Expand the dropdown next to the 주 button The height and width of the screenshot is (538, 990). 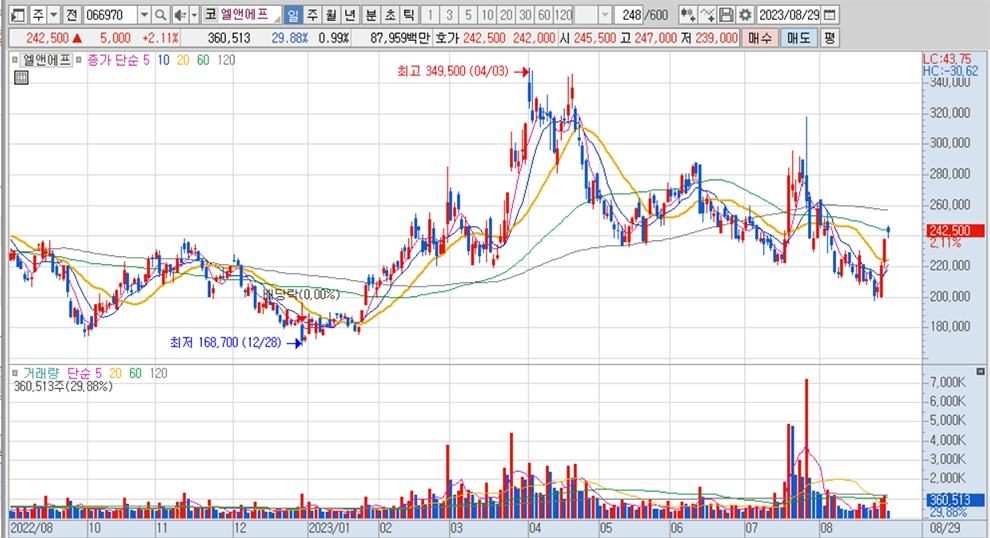pyautogui.click(x=54, y=15)
